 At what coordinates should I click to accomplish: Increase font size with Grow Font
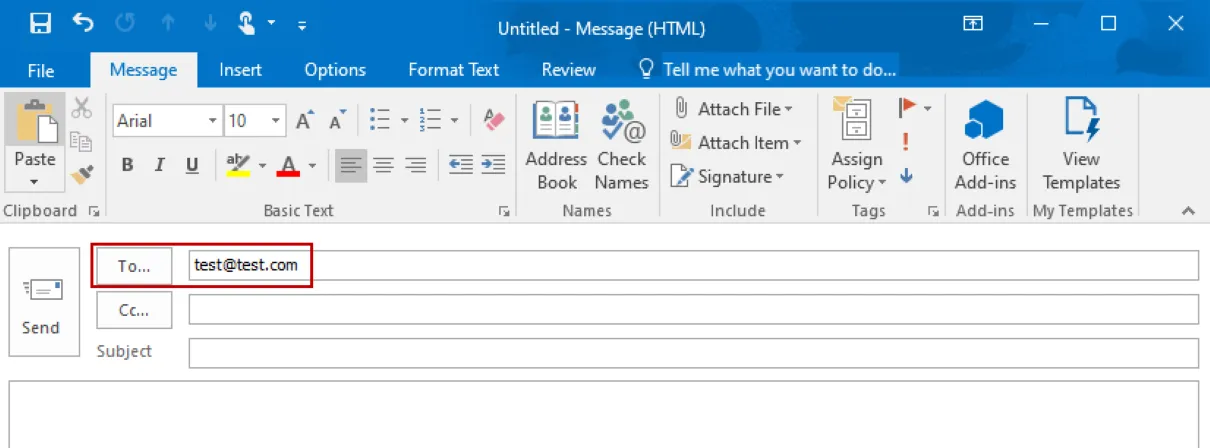(x=305, y=121)
